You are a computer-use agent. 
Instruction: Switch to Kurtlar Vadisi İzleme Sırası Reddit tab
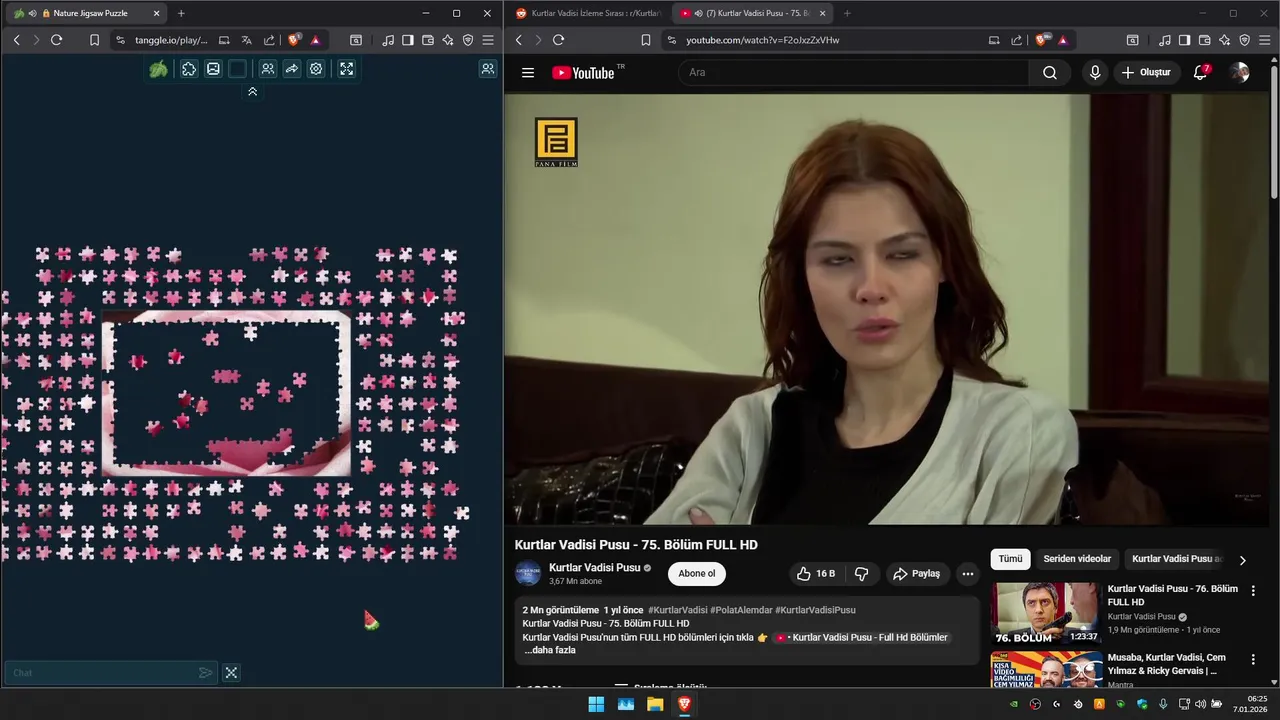588,13
